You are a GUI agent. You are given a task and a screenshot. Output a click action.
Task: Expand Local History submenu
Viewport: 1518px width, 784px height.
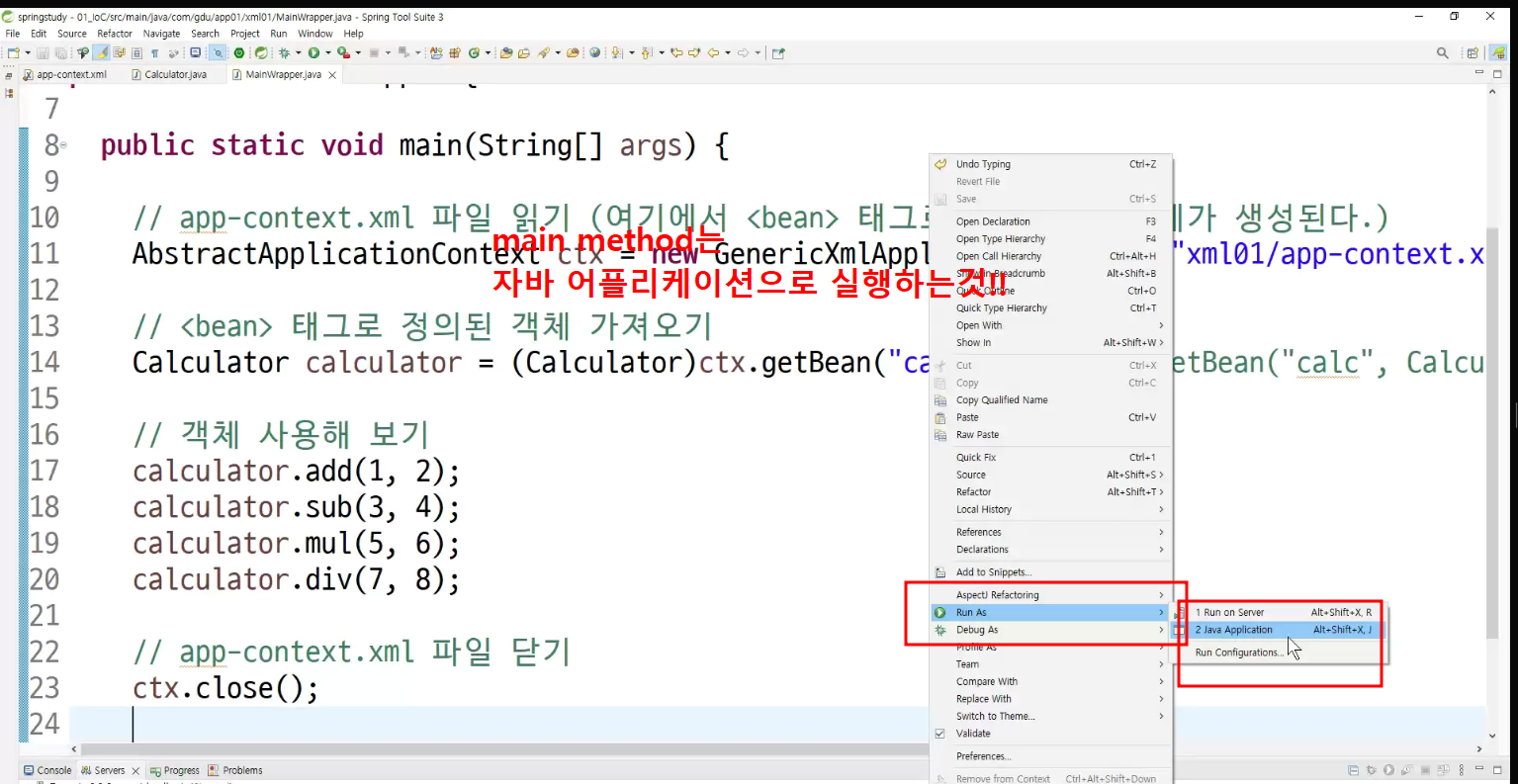click(1050, 509)
